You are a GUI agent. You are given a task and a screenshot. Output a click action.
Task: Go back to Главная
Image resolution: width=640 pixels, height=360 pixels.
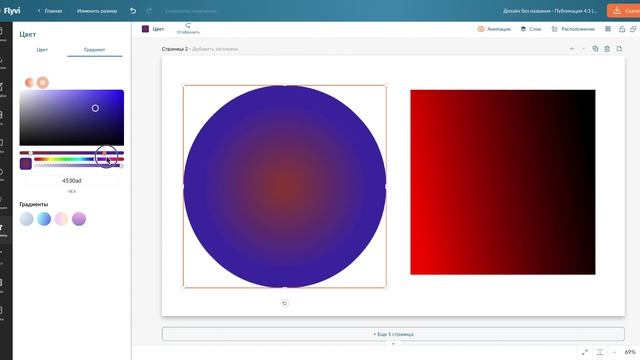(x=50, y=11)
